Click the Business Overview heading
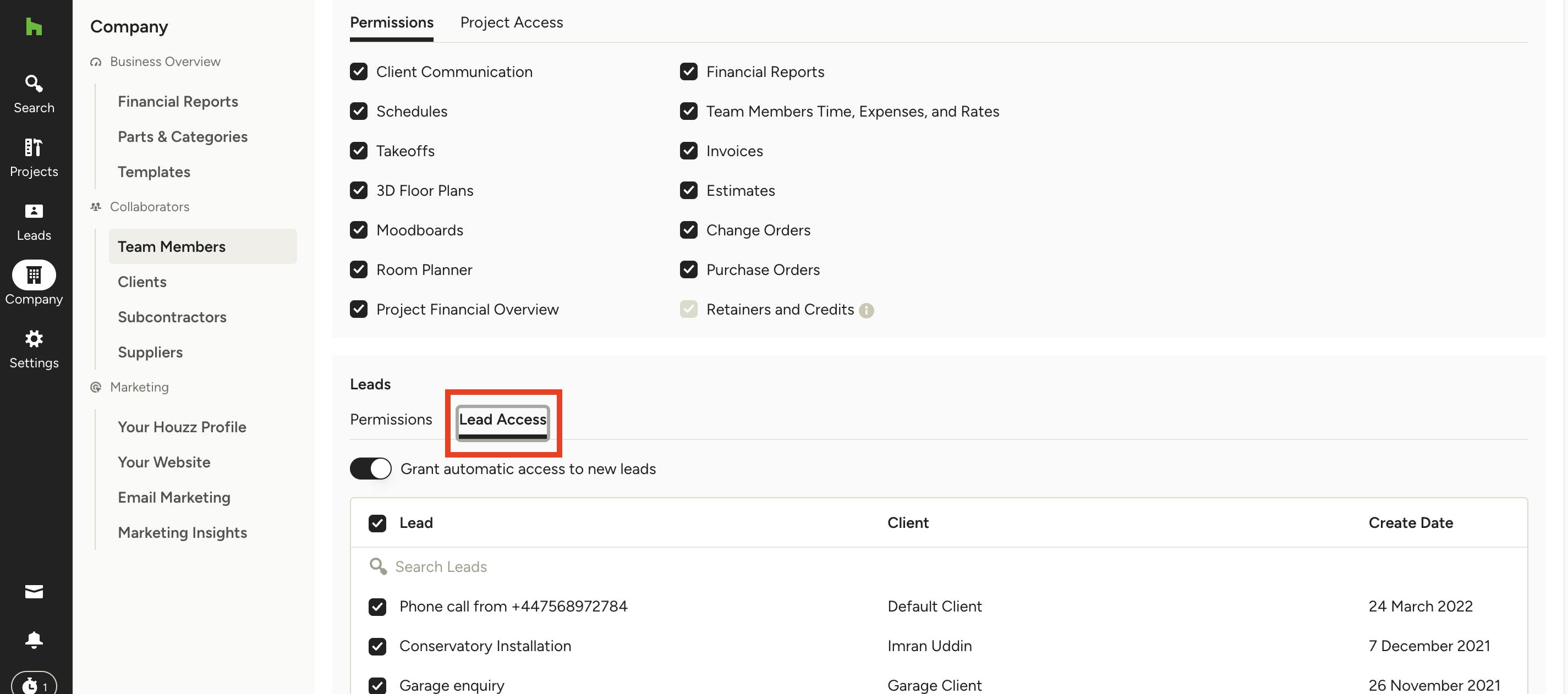This screenshot has height=694, width=1568. [165, 62]
